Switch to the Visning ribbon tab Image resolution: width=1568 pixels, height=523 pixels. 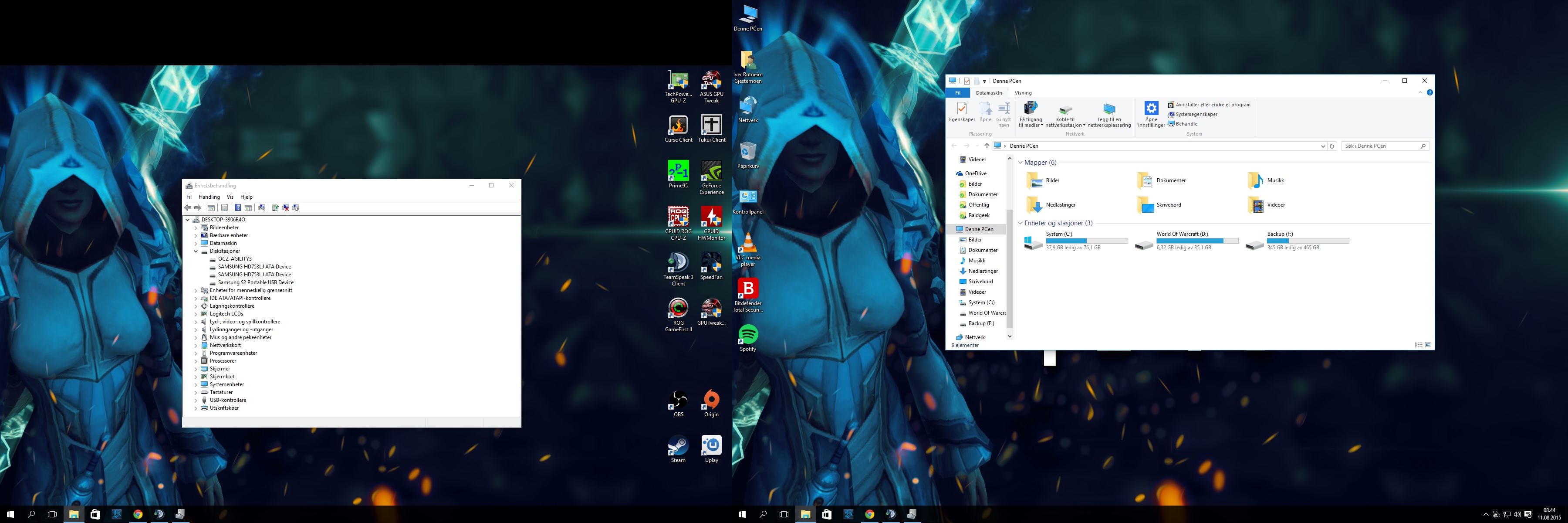(x=1023, y=93)
